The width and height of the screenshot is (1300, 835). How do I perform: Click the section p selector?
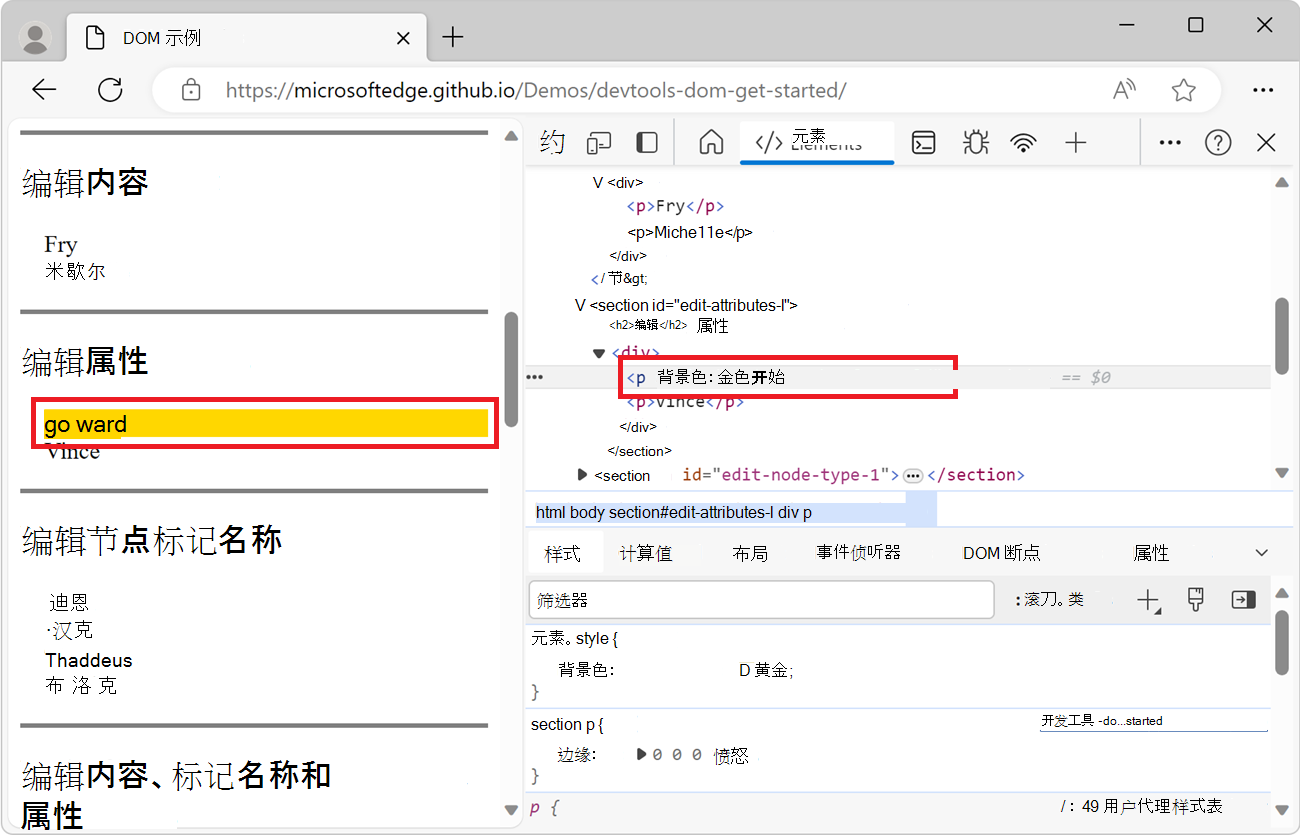pyautogui.click(x=562, y=725)
